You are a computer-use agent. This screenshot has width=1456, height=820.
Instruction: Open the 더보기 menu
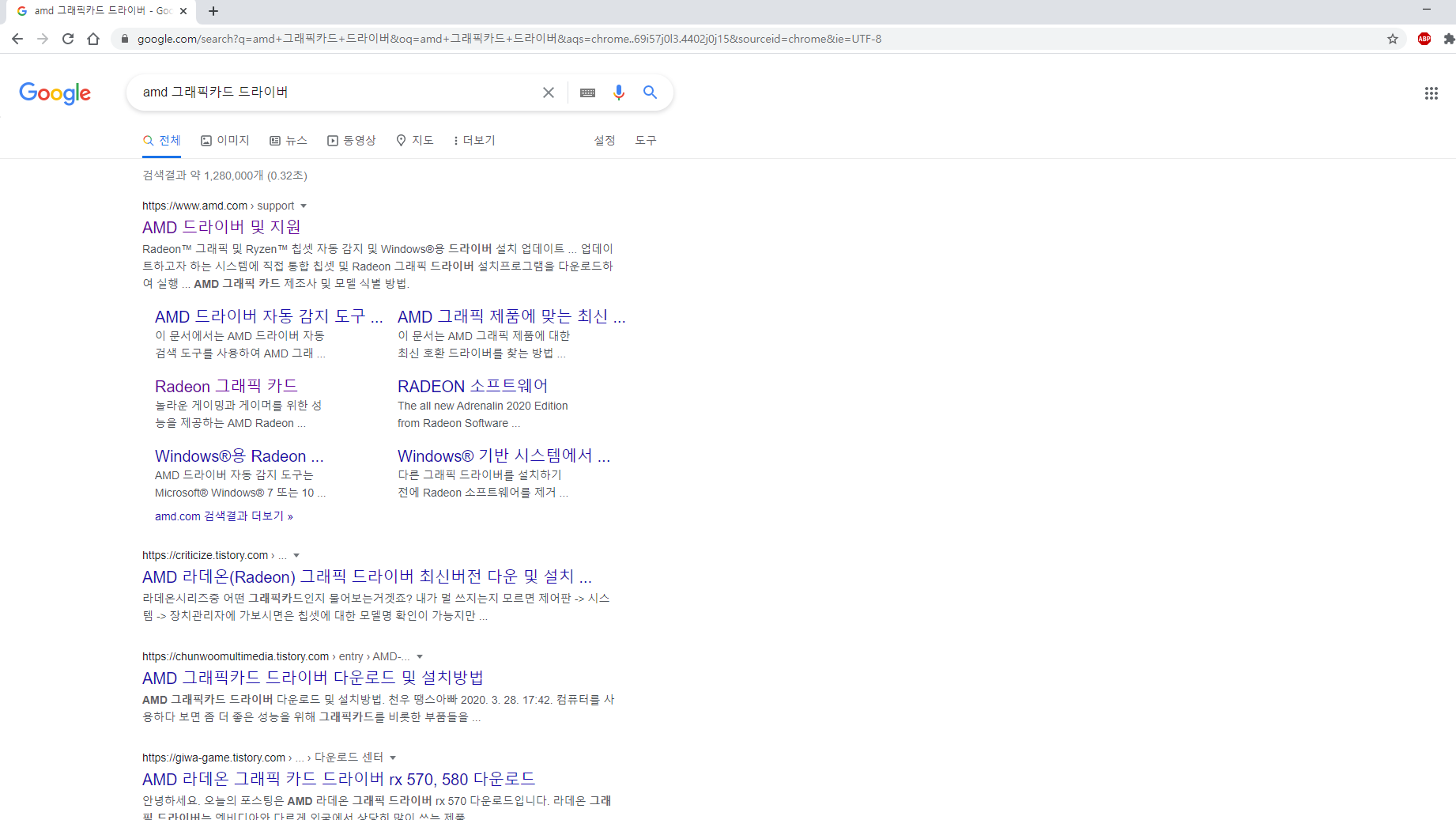tap(474, 140)
